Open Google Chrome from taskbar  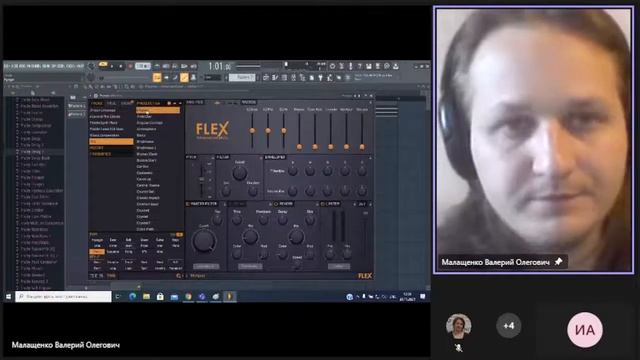pyautogui.click(x=188, y=297)
